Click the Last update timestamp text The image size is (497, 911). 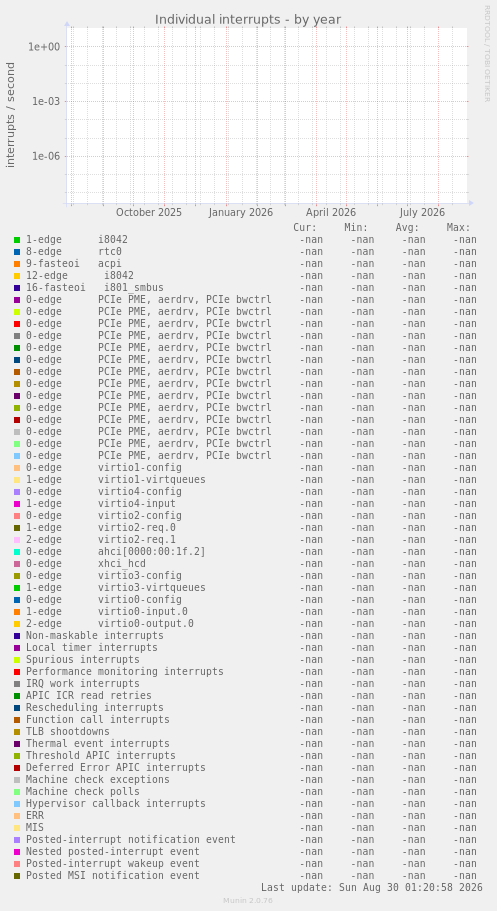371,887
